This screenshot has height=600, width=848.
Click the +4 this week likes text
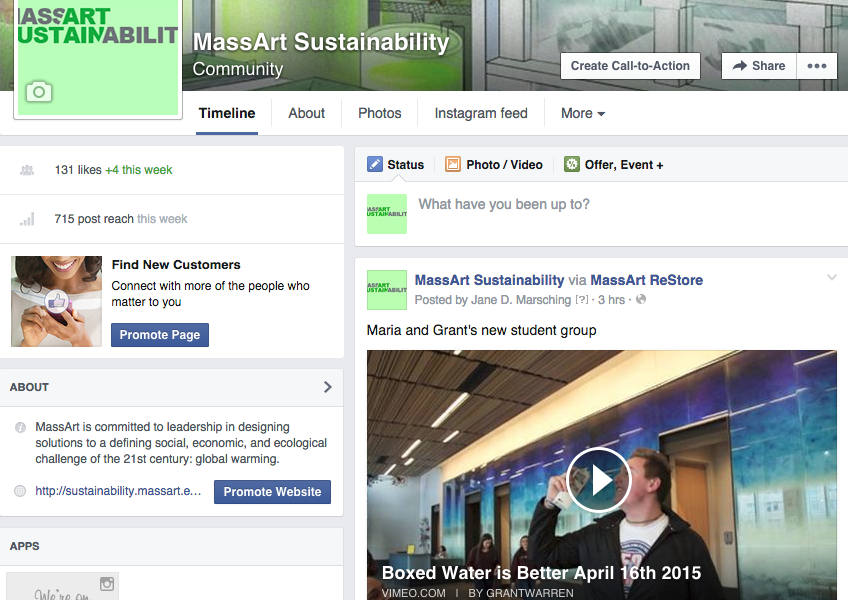pos(138,170)
